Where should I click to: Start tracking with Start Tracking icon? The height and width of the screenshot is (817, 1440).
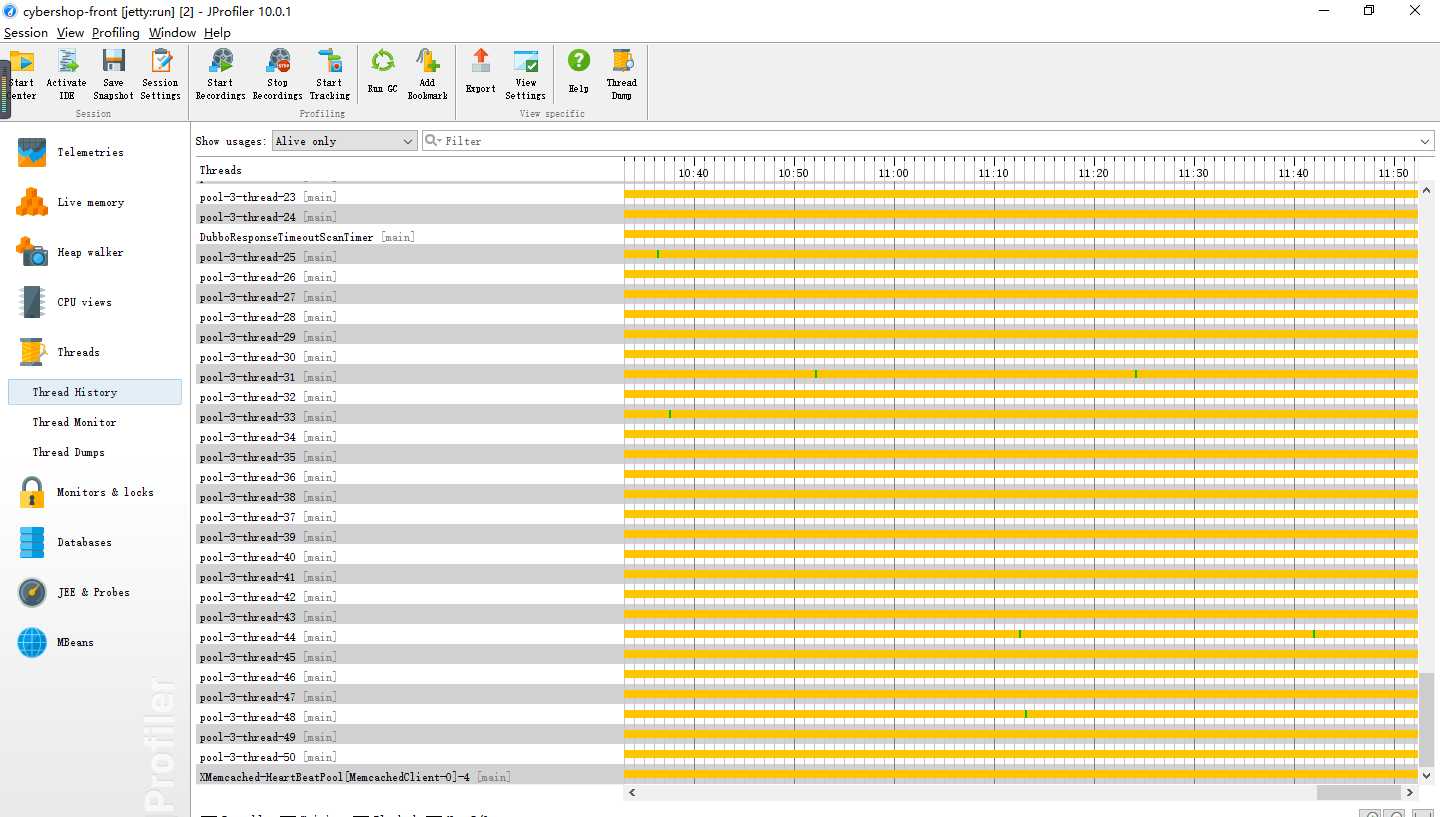(329, 75)
